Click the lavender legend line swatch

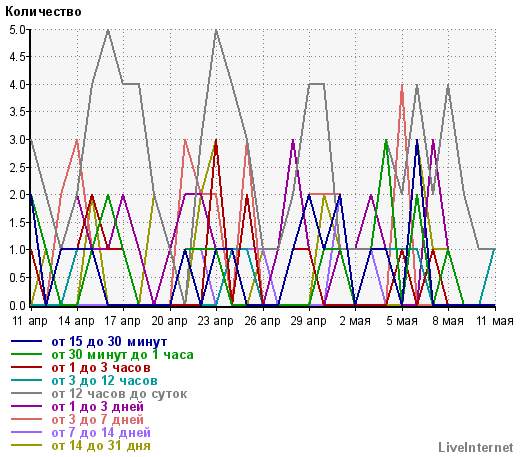point(27,432)
